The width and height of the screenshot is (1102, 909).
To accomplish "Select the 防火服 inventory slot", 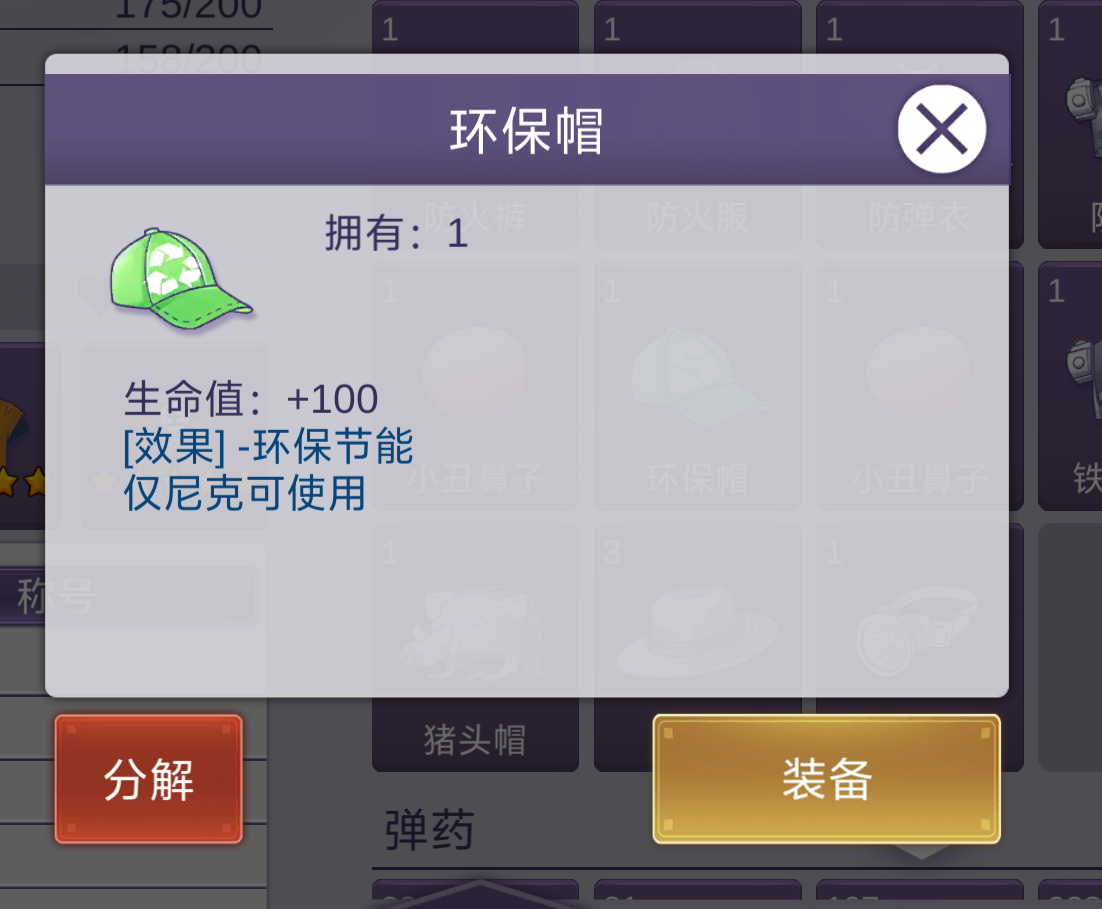I will [697, 124].
